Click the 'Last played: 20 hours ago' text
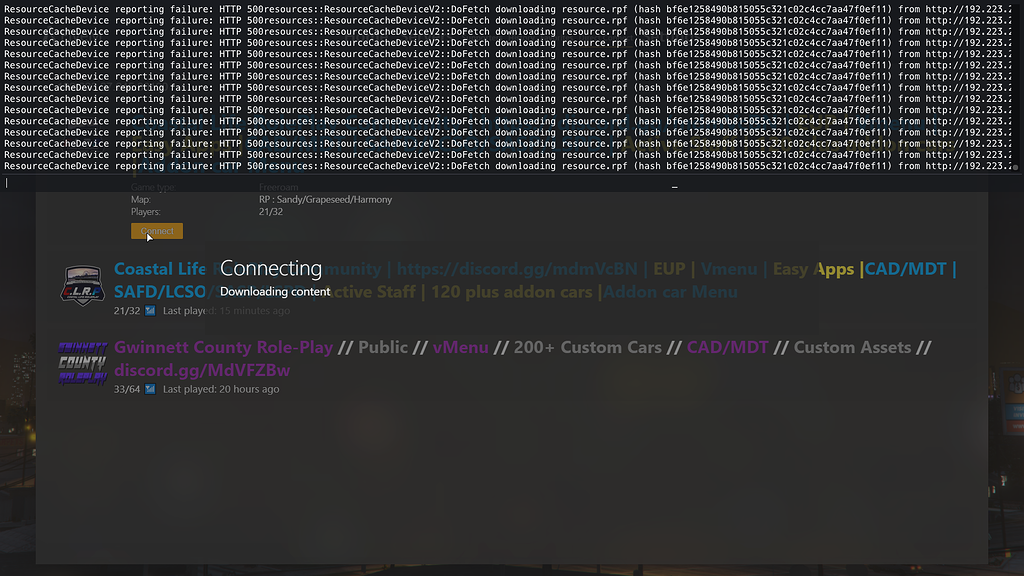Image resolution: width=1024 pixels, height=576 pixels. [221, 389]
